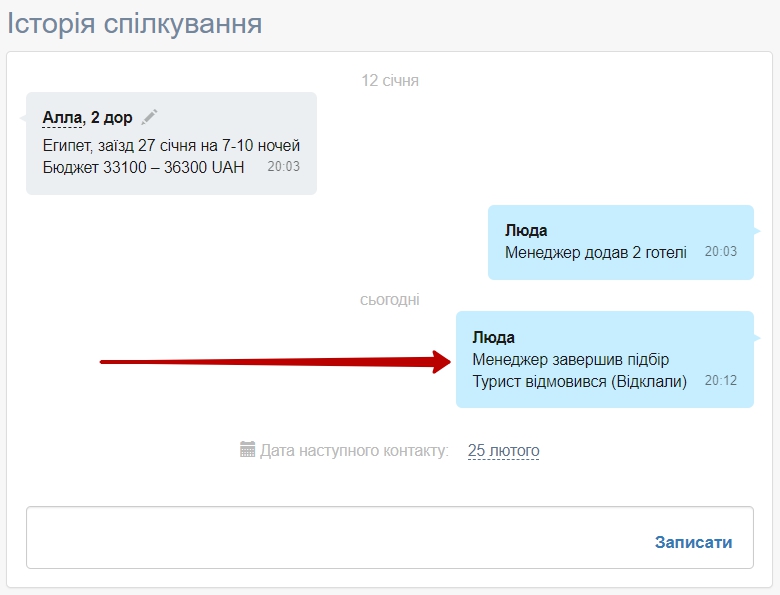Select text Бюджет 33100 – 36300 UAH

[x=143, y=167]
